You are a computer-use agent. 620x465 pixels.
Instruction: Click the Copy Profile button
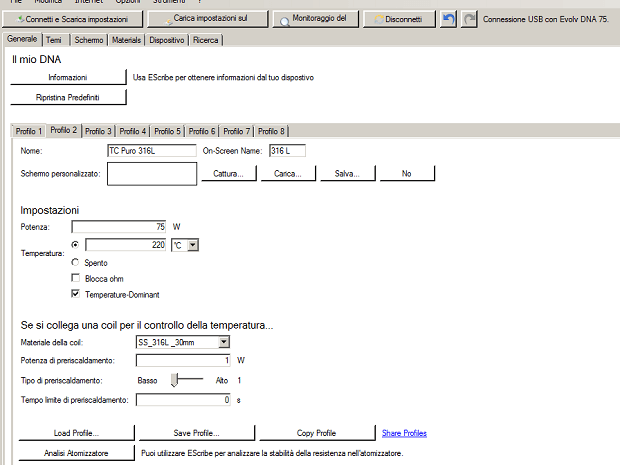tap(317, 433)
